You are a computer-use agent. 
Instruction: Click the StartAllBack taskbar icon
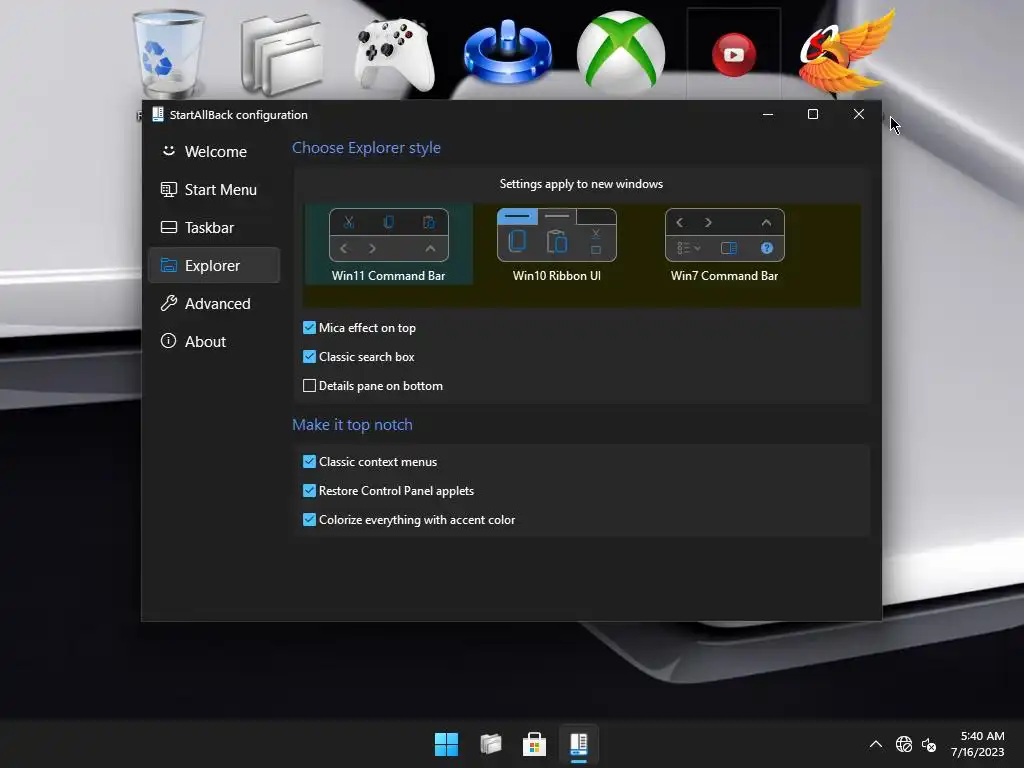(579, 744)
